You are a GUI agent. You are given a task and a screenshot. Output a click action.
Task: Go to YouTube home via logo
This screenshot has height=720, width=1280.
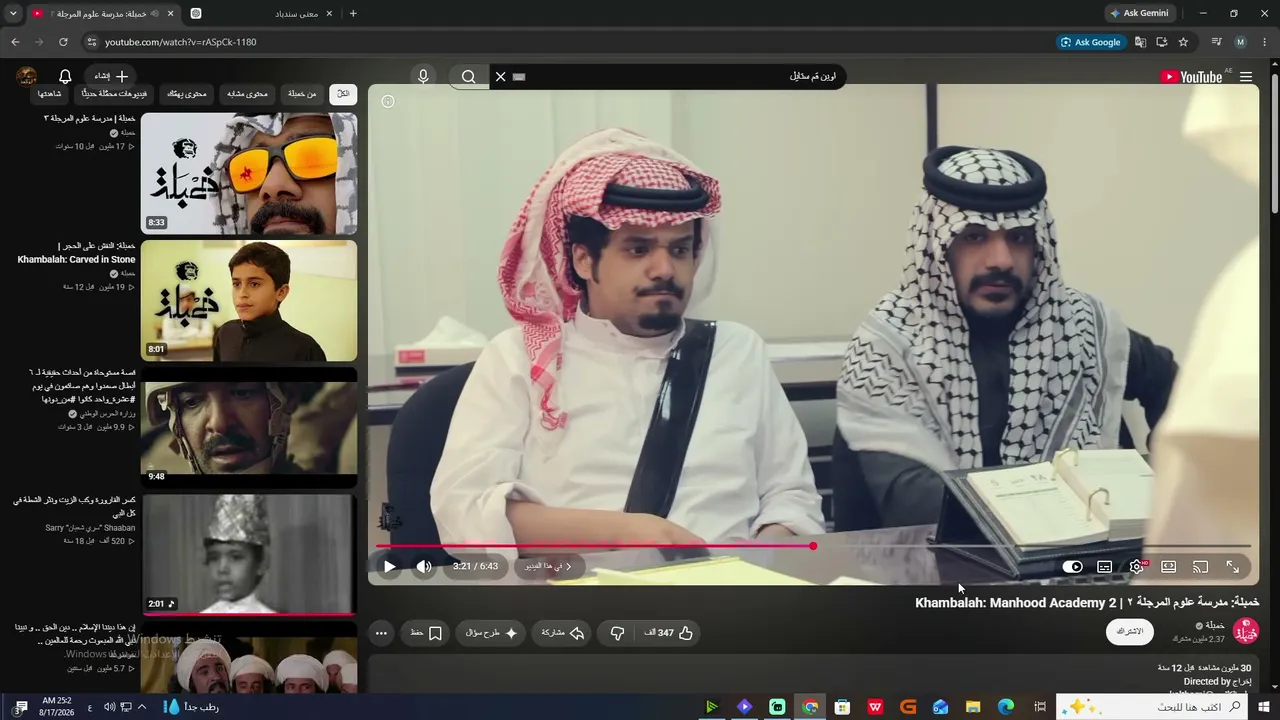1191,77
